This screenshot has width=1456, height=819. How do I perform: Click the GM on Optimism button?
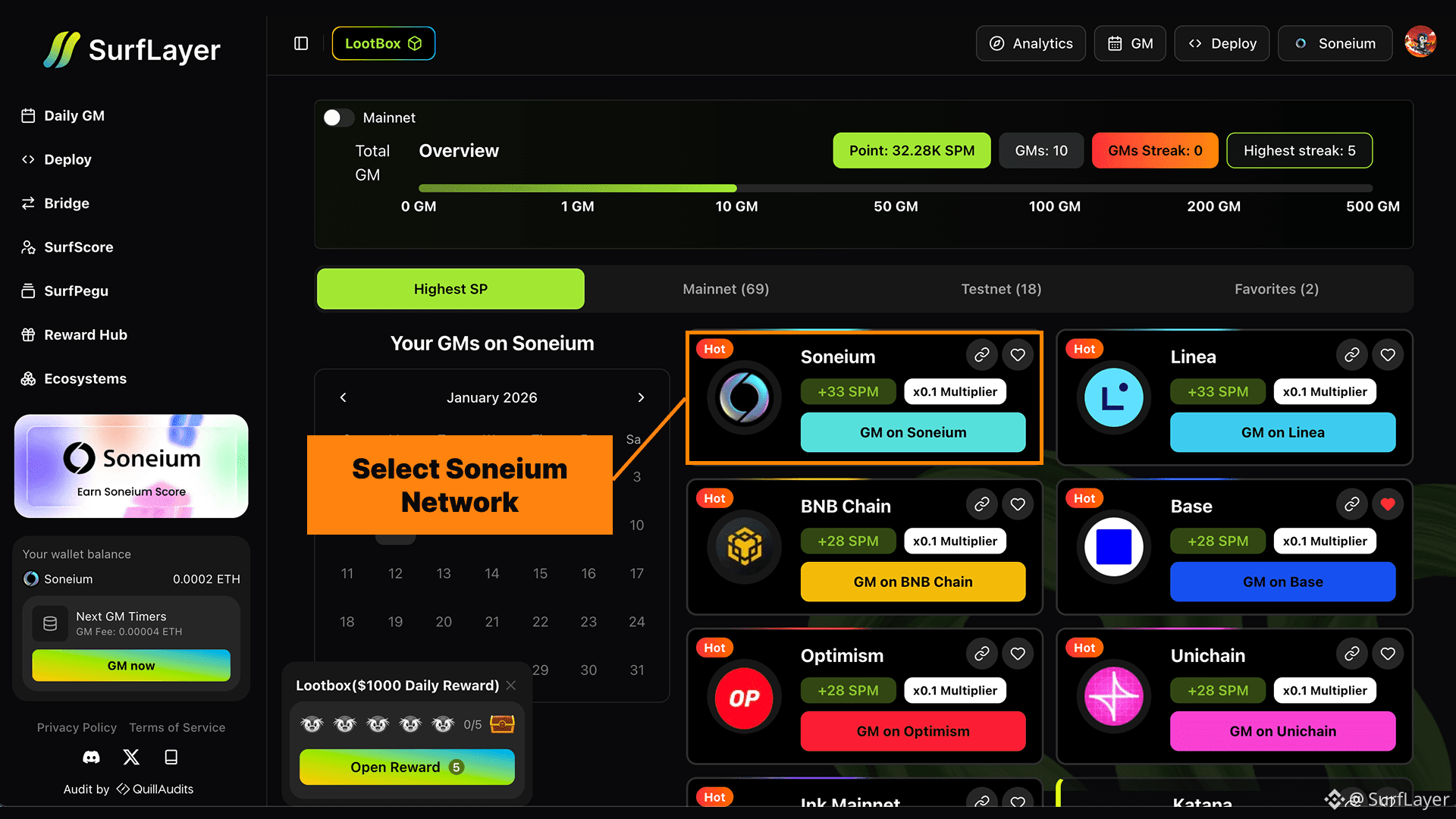[x=913, y=731]
